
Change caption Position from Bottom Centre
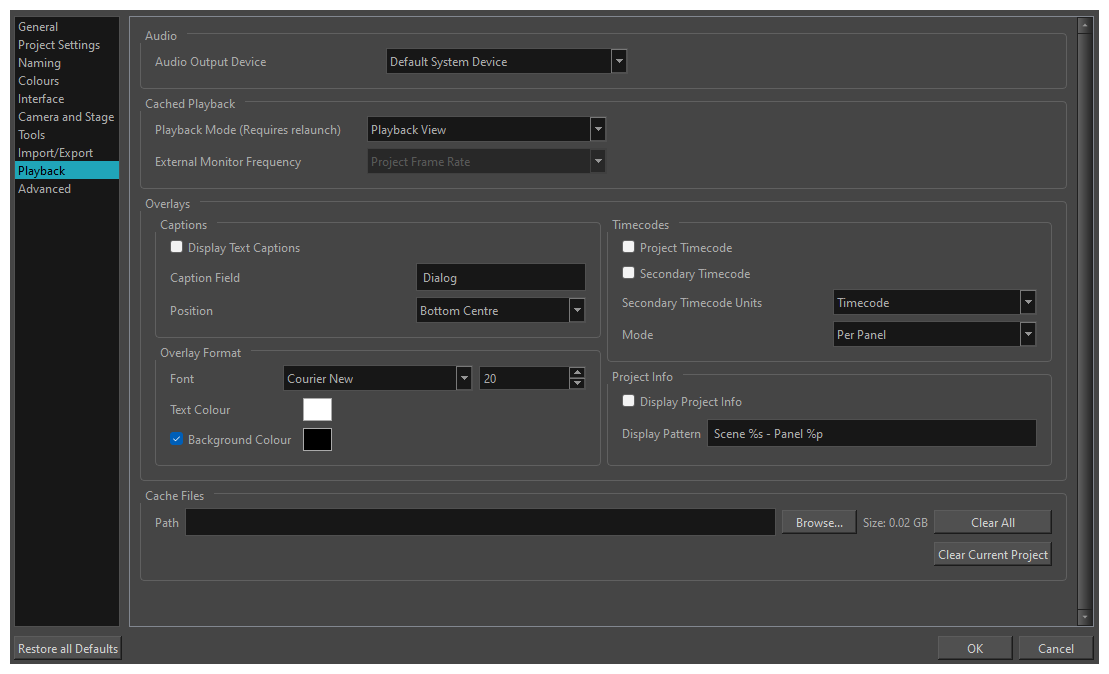click(x=577, y=309)
